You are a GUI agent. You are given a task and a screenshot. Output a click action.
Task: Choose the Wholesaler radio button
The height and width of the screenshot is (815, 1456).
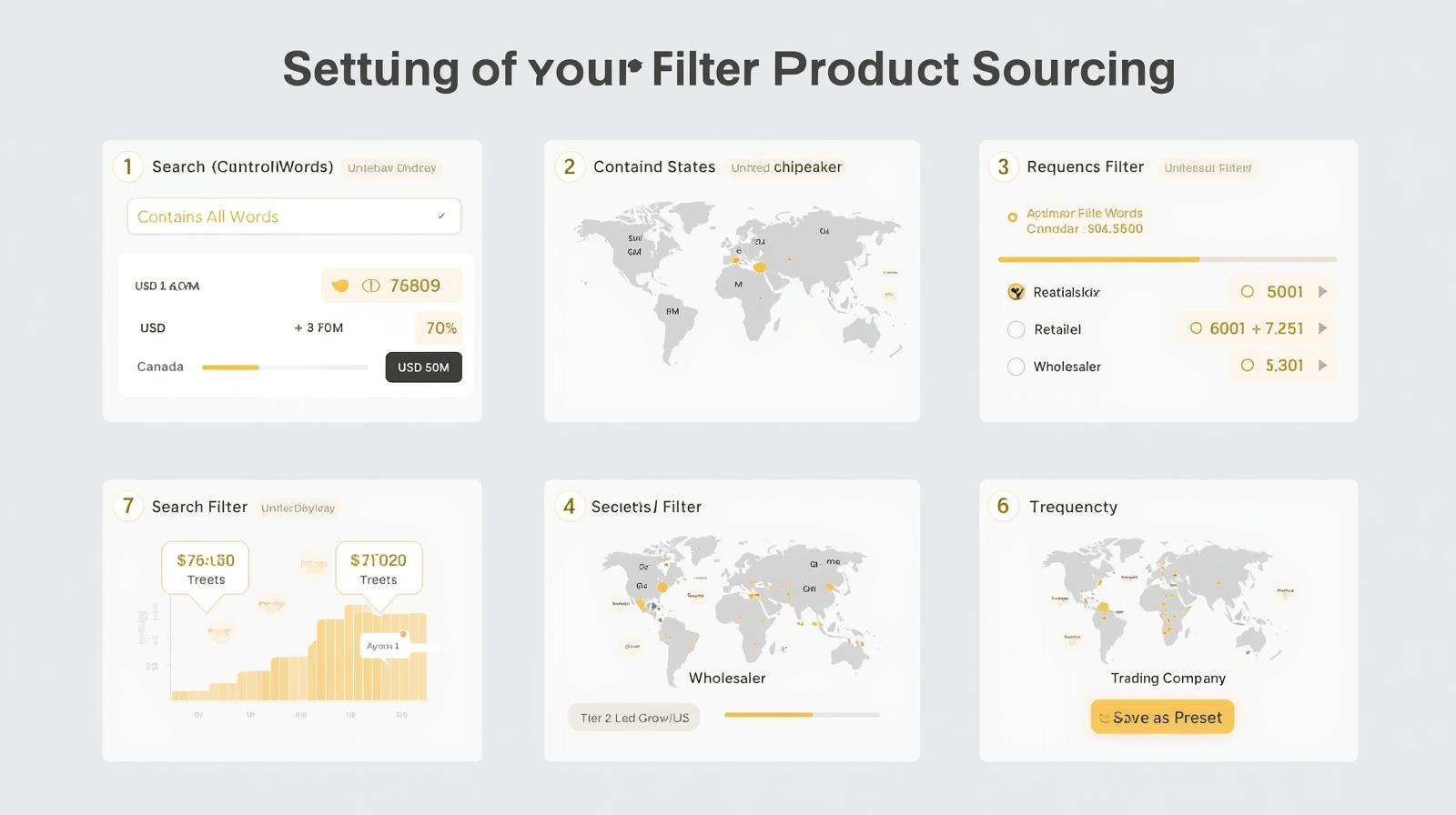1016,367
